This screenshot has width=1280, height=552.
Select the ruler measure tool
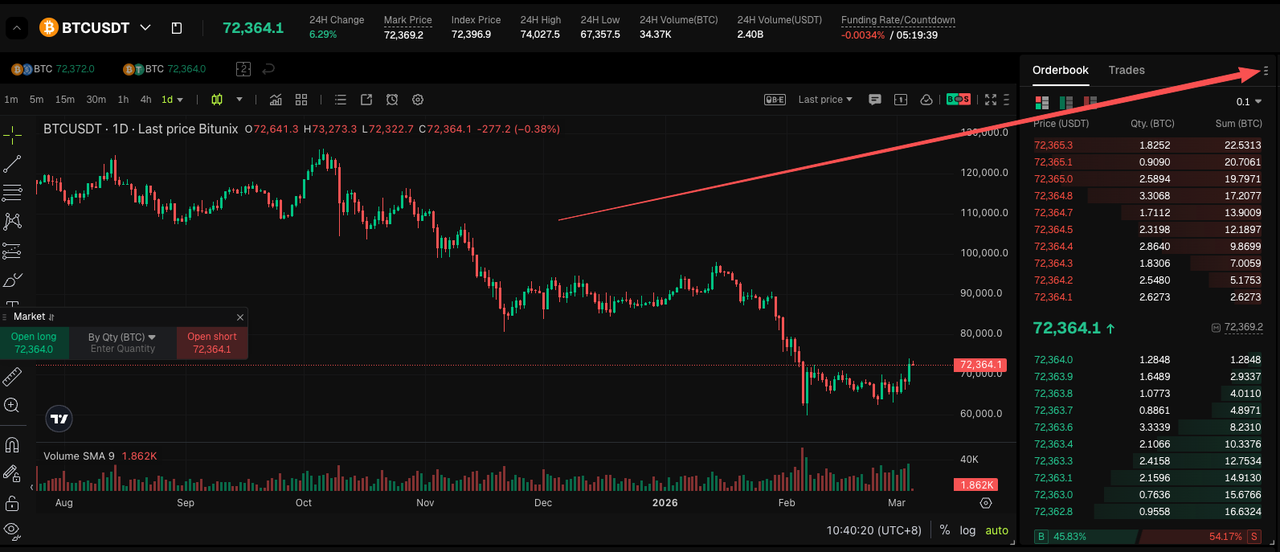click(x=12, y=376)
